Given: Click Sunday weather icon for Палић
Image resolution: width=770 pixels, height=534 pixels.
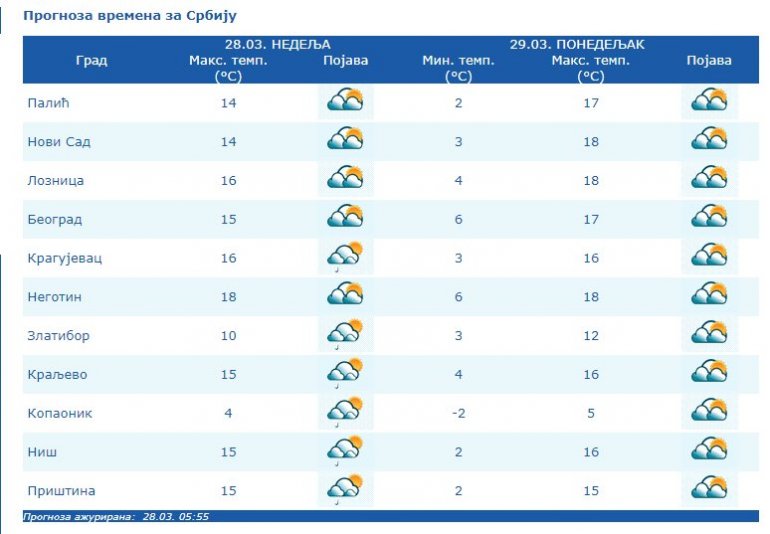Looking at the screenshot, I should click(x=345, y=102).
